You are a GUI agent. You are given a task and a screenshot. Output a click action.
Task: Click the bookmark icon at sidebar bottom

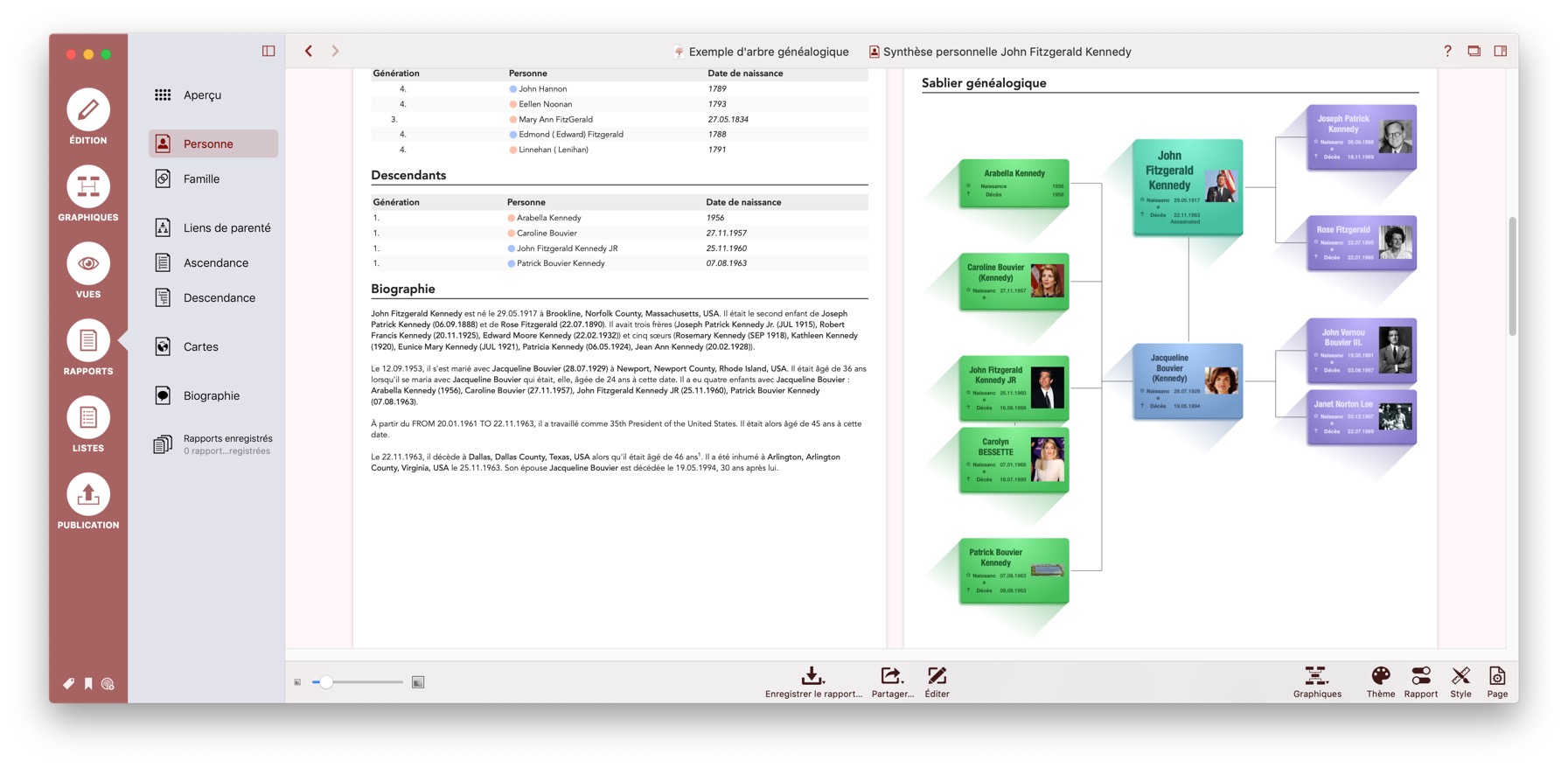coord(88,684)
